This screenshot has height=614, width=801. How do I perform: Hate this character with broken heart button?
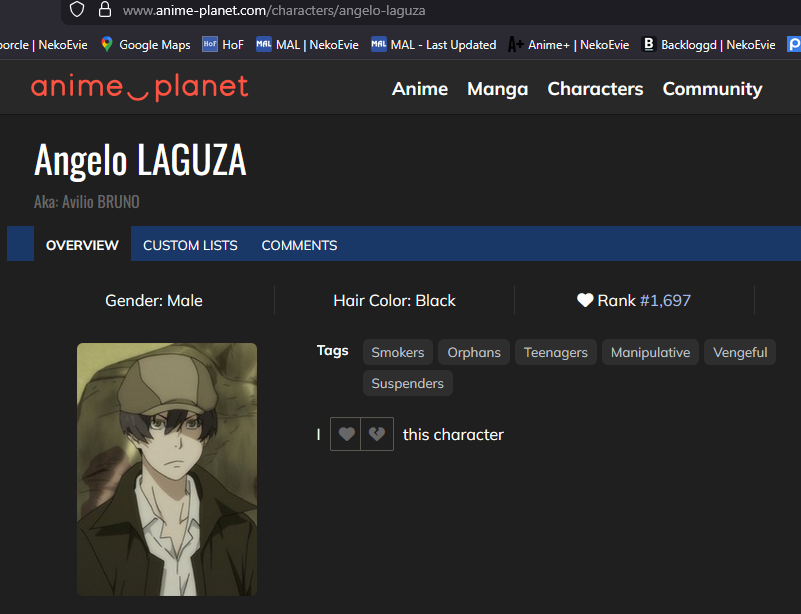coord(377,434)
